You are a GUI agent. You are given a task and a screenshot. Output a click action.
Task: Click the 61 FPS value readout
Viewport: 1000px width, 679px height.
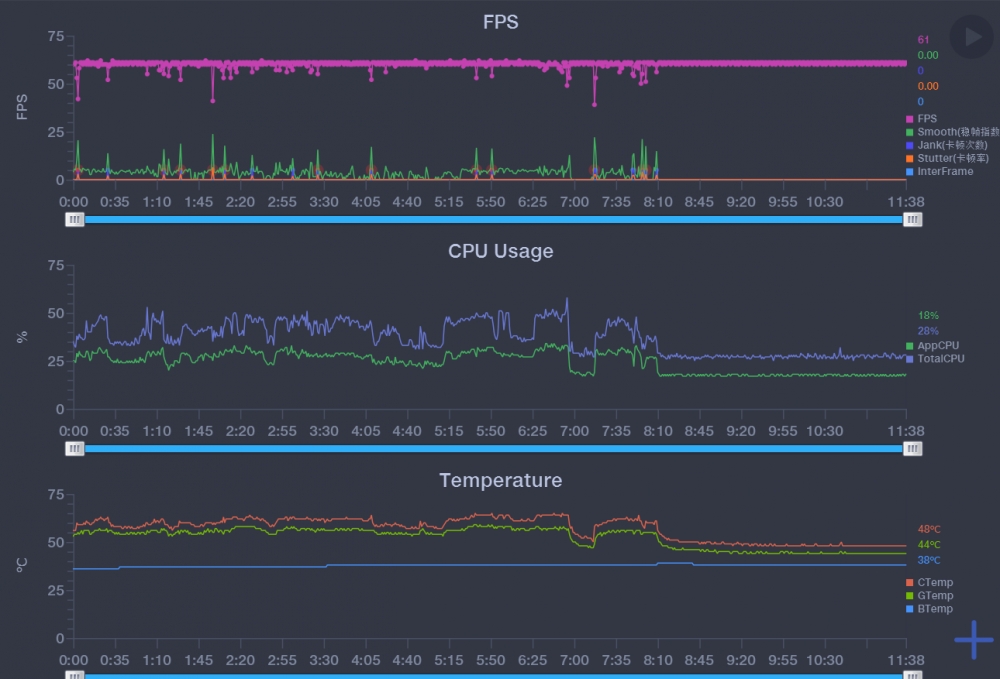point(923,40)
